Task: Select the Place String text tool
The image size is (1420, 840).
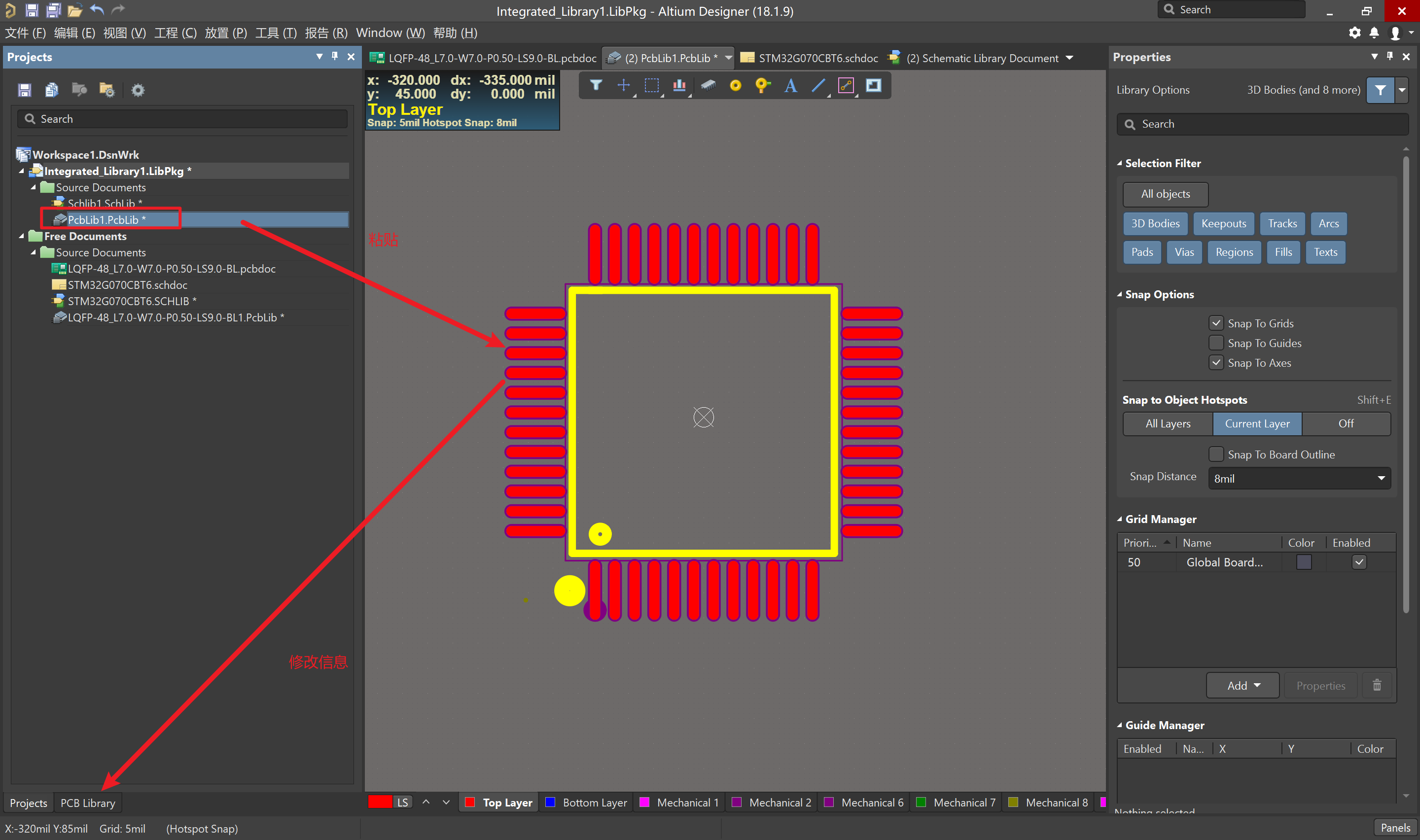Action: coord(791,85)
